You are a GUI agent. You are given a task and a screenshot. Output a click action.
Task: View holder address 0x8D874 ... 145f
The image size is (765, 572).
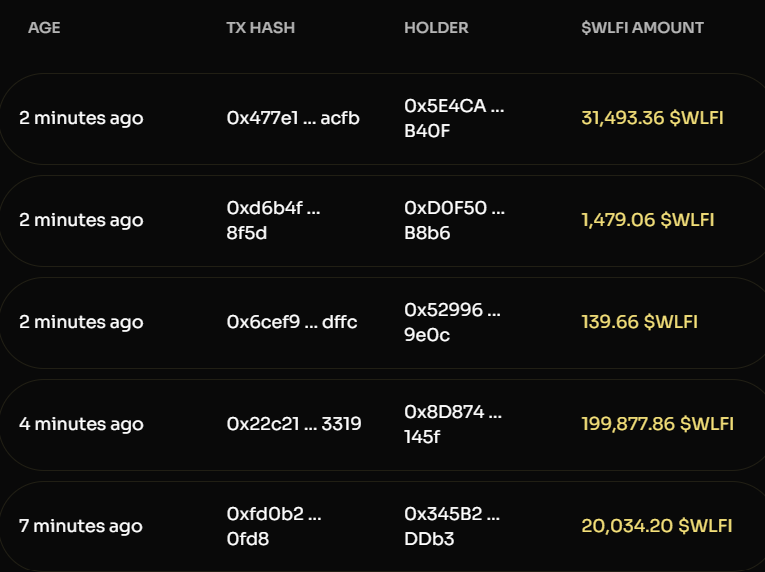tap(452, 424)
